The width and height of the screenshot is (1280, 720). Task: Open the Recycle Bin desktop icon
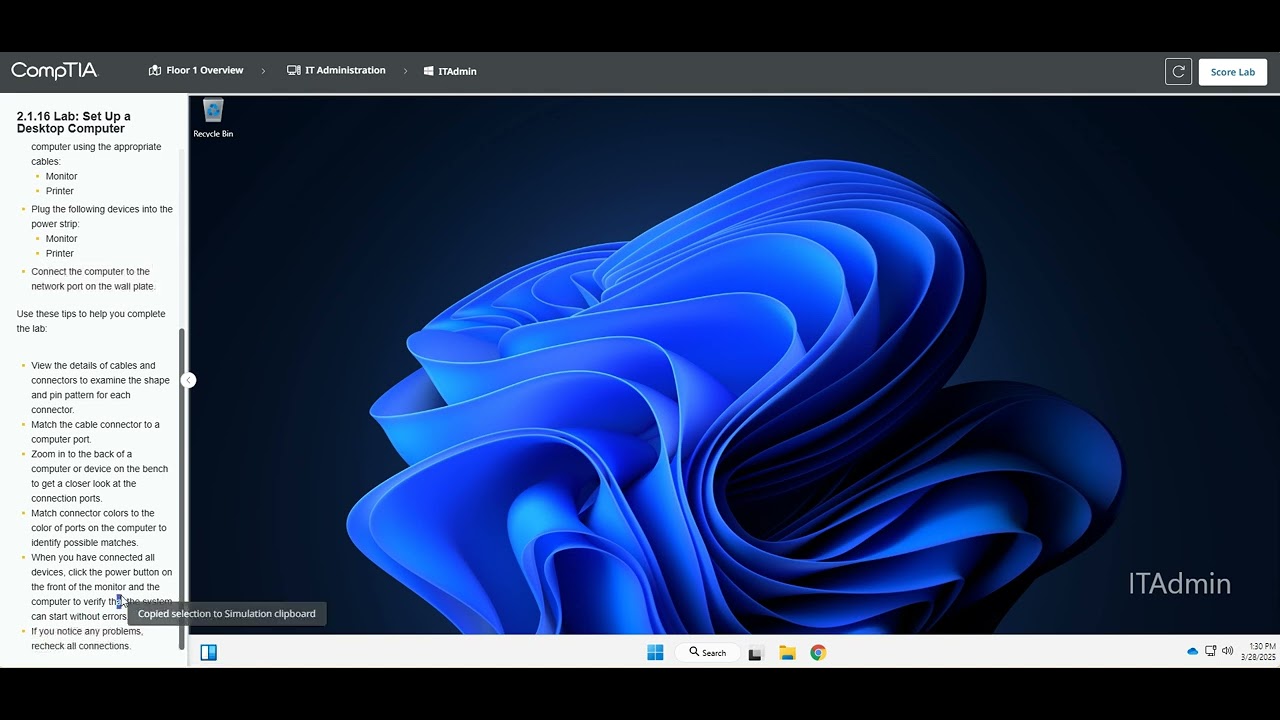[213, 118]
